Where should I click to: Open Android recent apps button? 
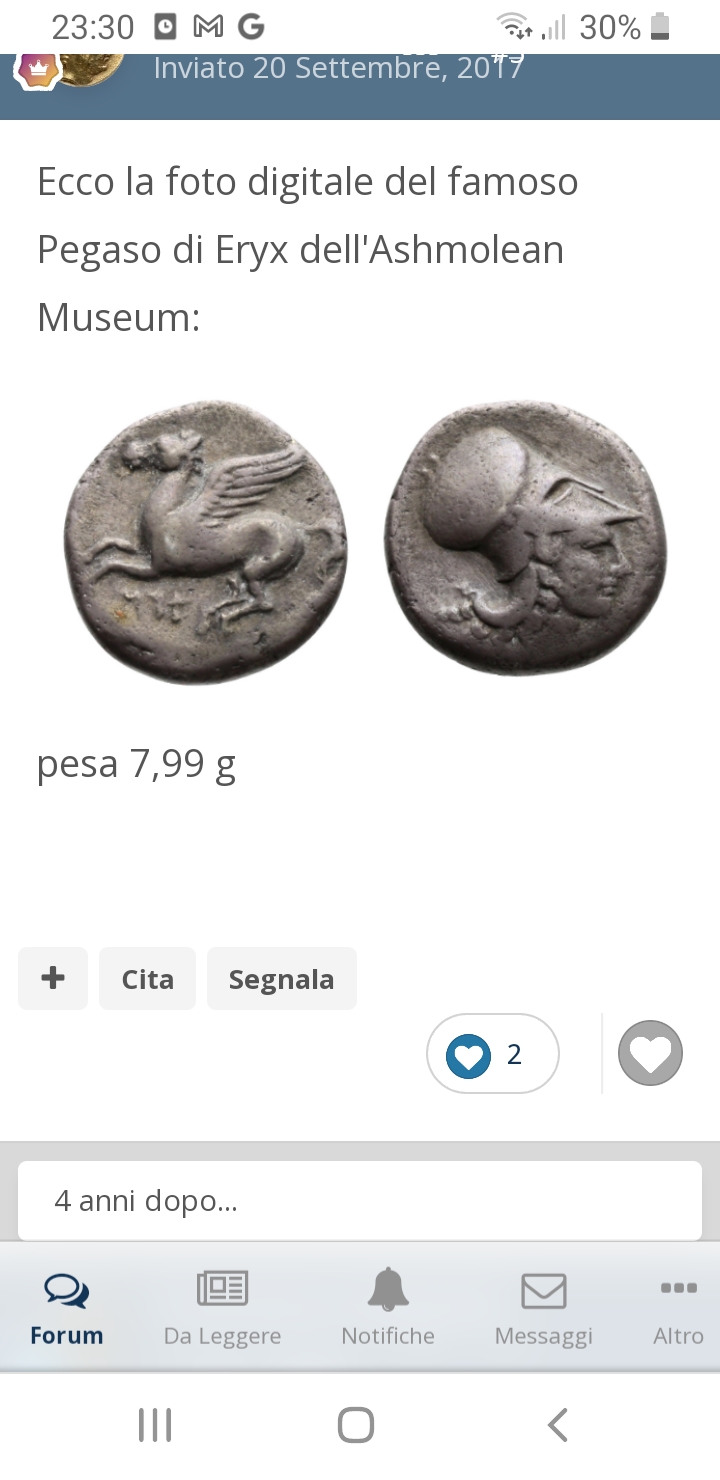click(155, 1424)
